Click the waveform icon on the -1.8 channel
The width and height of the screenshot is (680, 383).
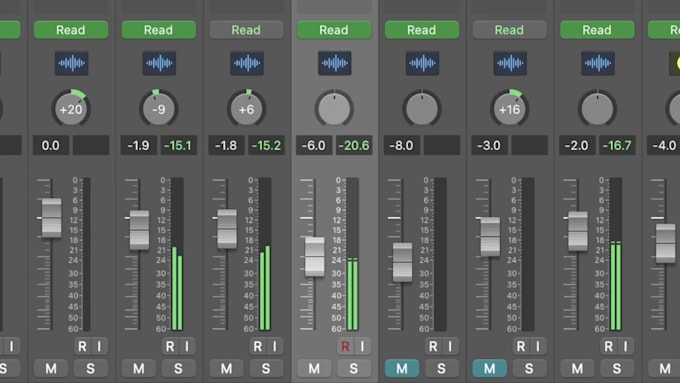click(x=247, y=63)
